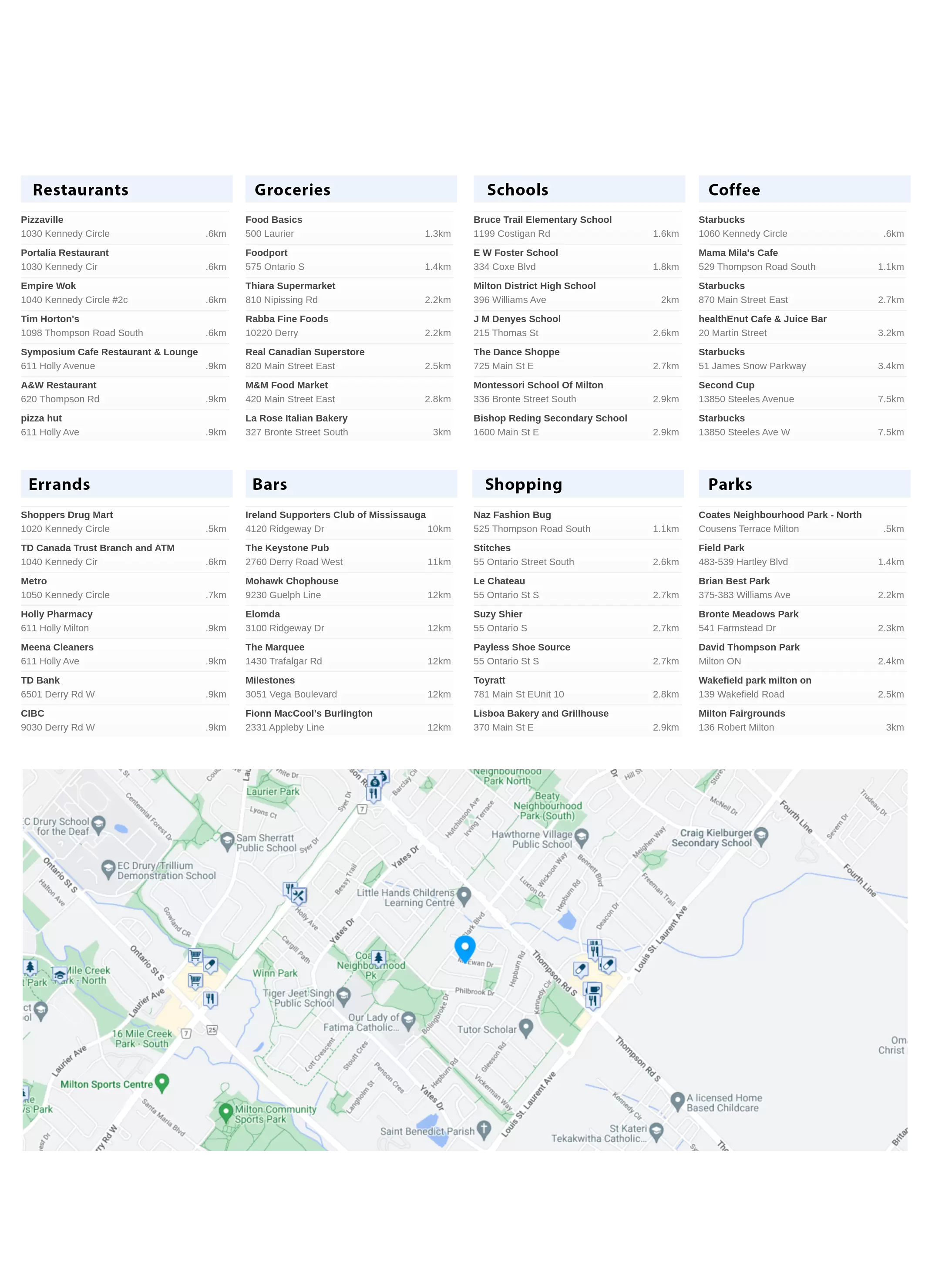
Task: Click the Milton Sports Centre green pin
Action: 162,1082
